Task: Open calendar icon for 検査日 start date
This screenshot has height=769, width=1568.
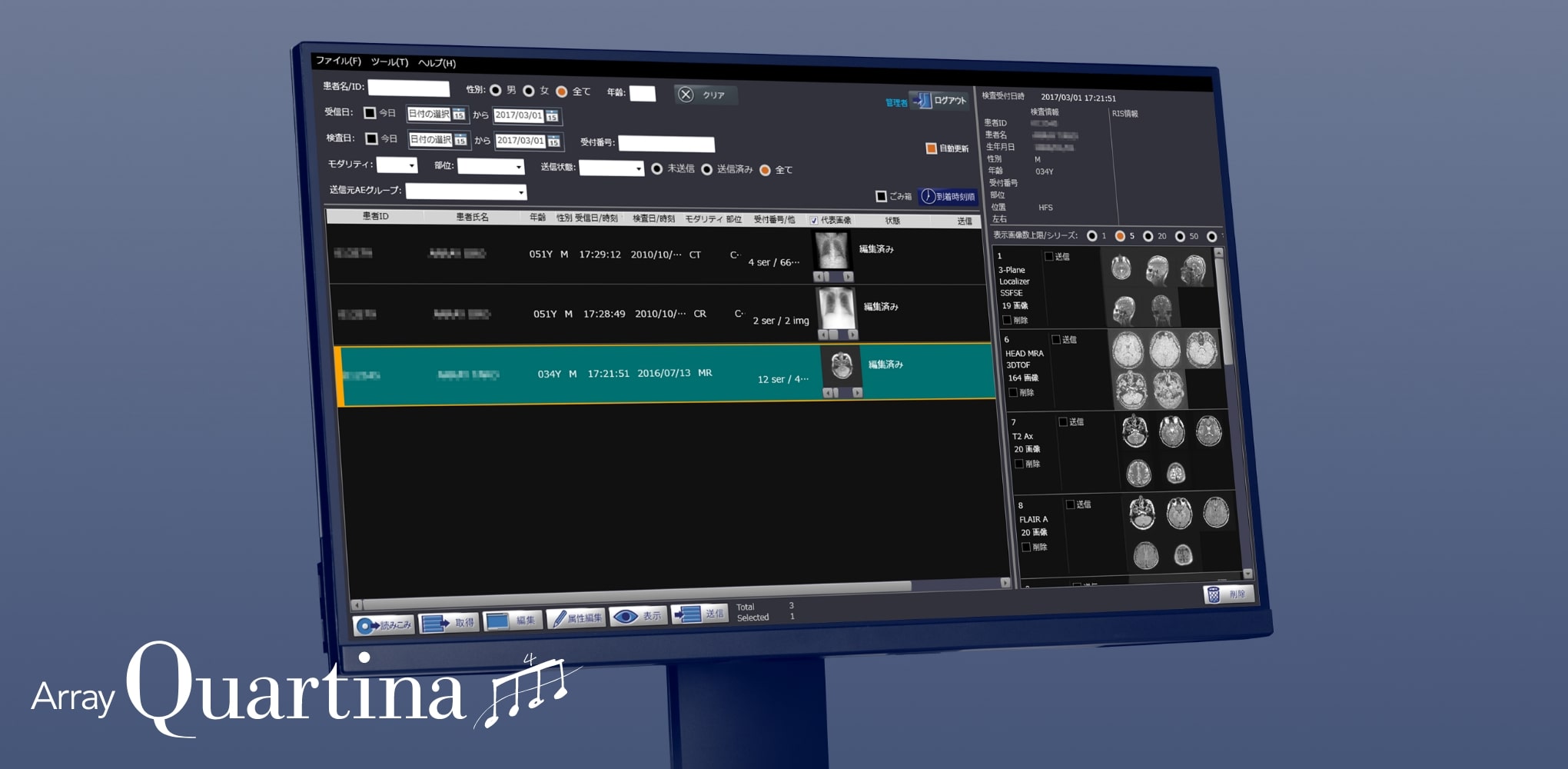Action: click(460, 140)
